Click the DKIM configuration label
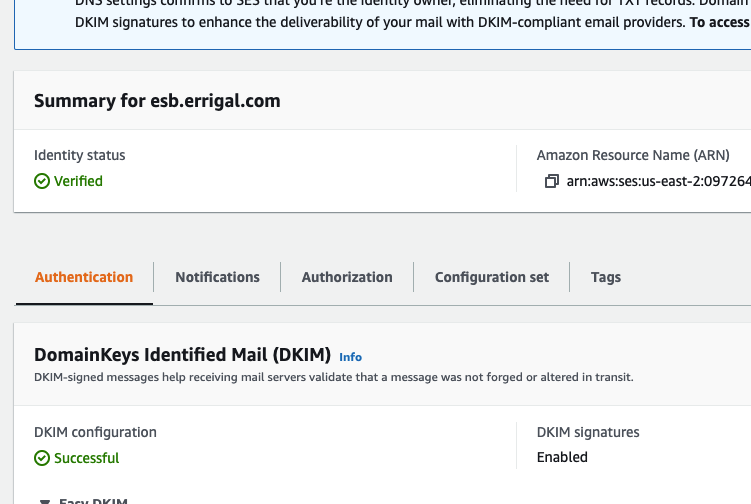 95,432
